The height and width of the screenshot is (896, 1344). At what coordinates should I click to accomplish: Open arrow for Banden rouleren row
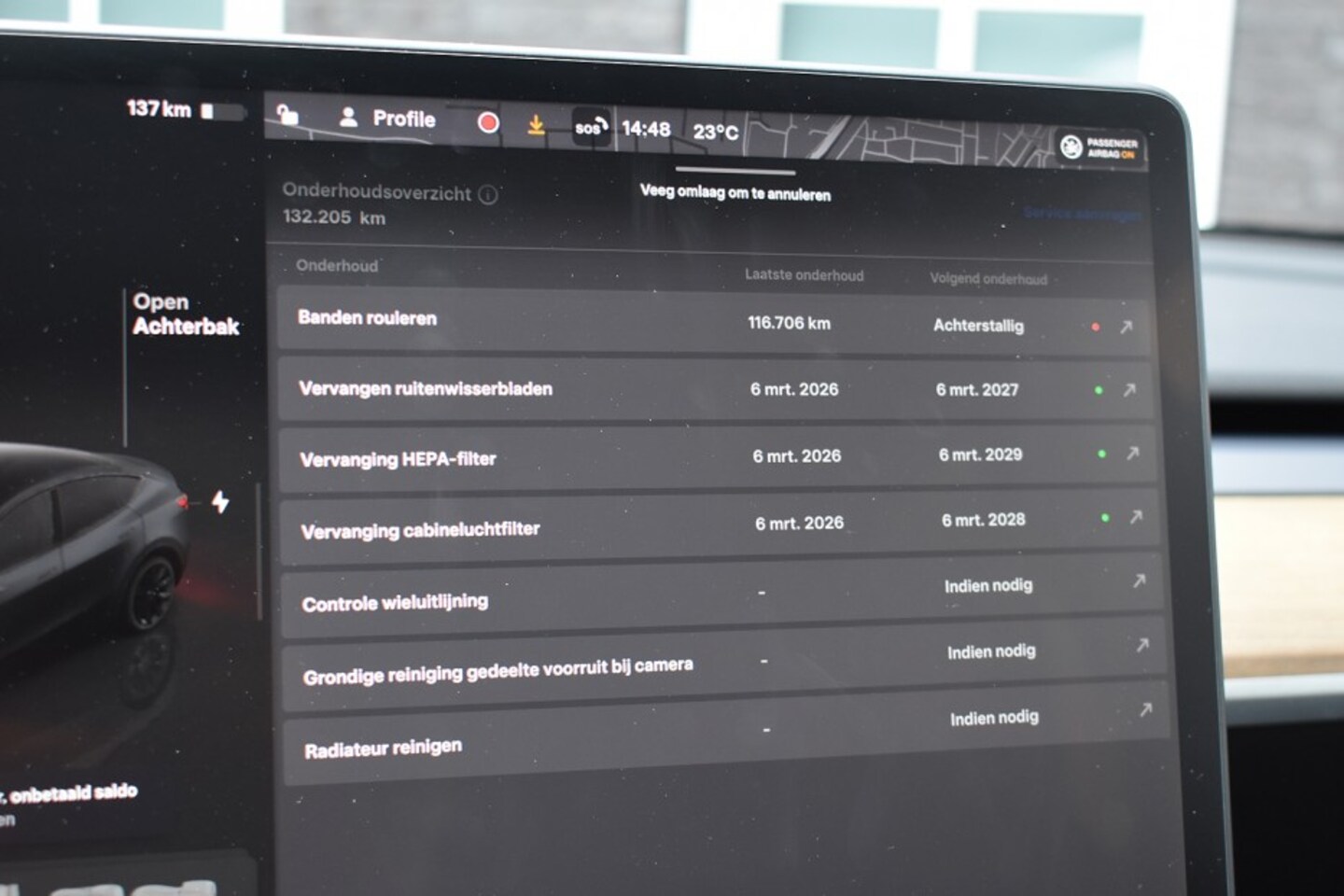(1127, 327)
